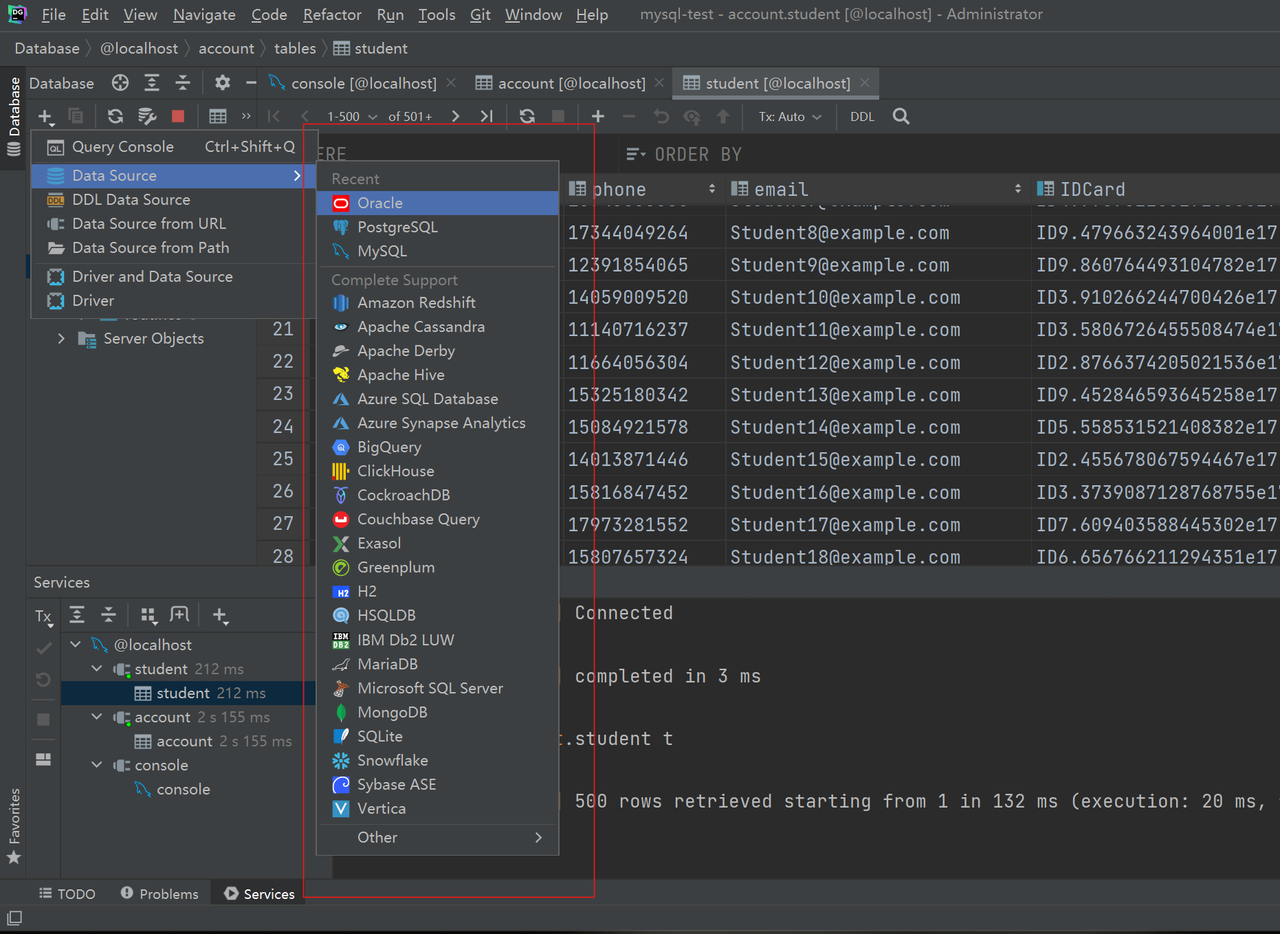Collapse the console session node in Services
This screenshot has width=1280, height=934.
tap(97, 765)
